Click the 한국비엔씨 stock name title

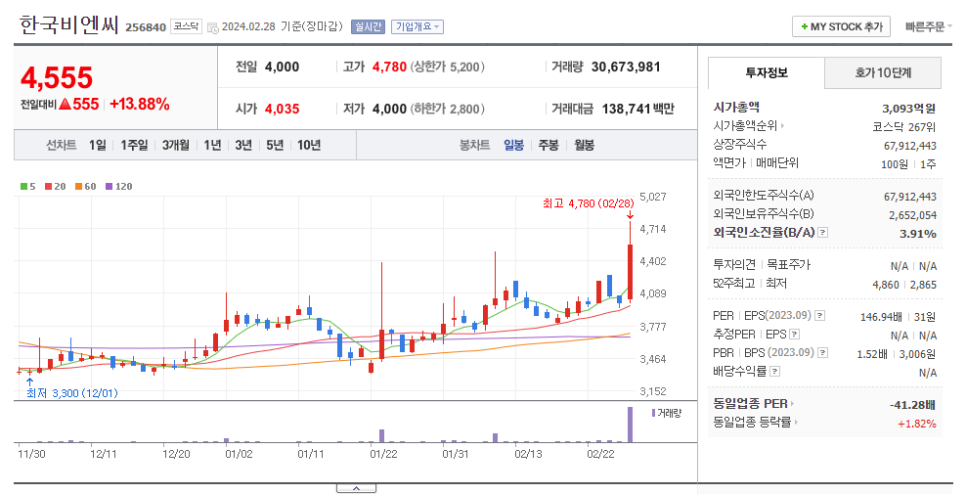point(68,25)
